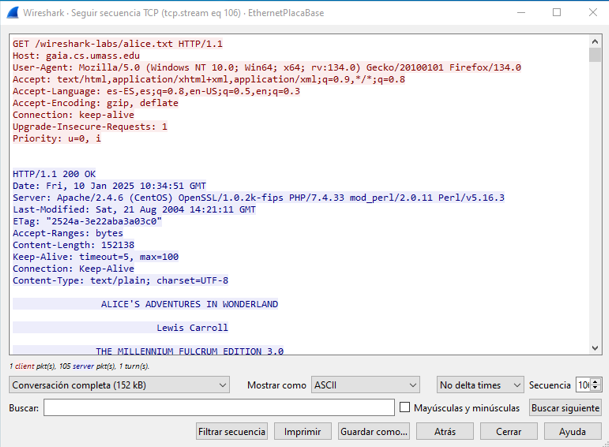Open Ayuda for this dialog
The height and width of the screenshot is (447, 609).
pyautogui.click(x=572, y=432)
